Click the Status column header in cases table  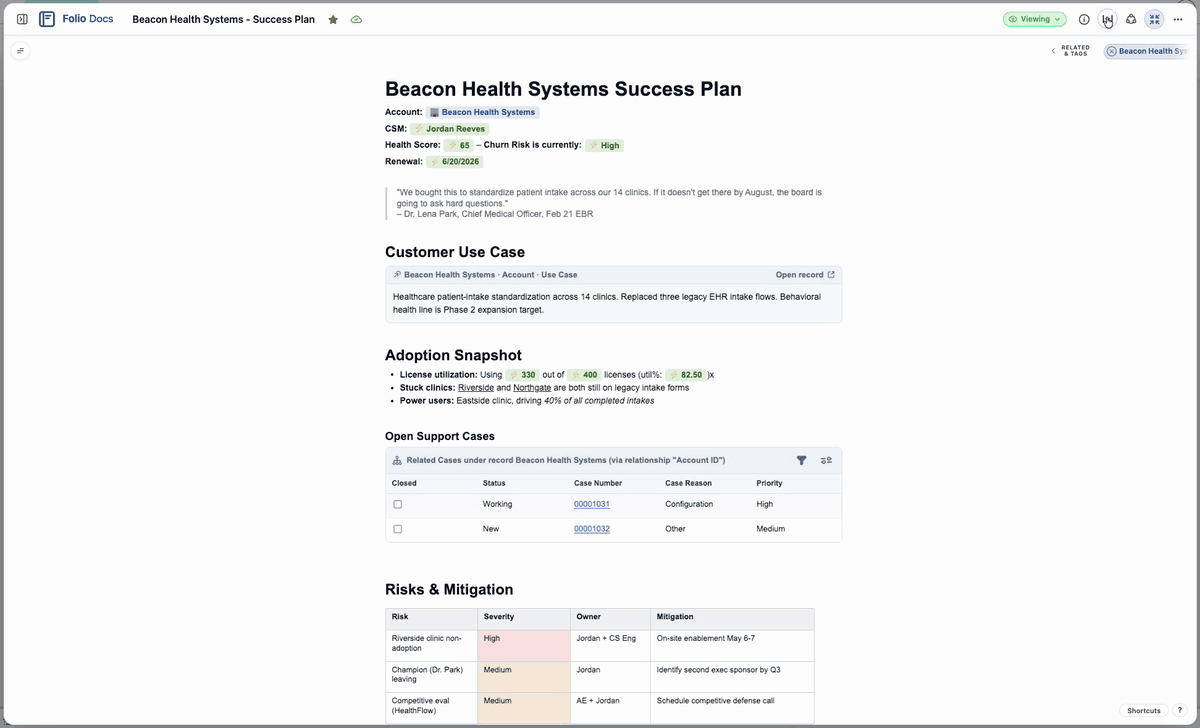click(x=494, y=483)
